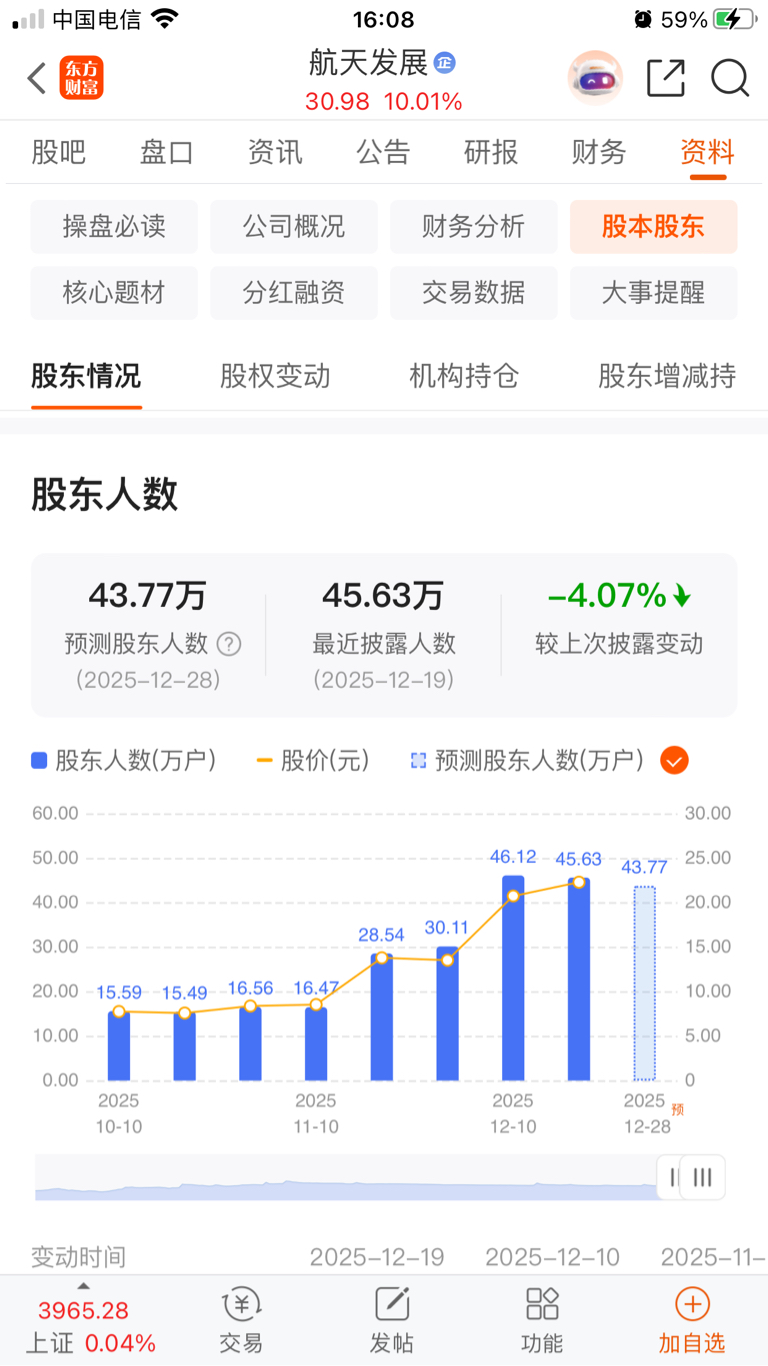This screenshot has height=1366, width=768.
Task: Tap the dashed 43.77 forecast bar
Action: 645,983
